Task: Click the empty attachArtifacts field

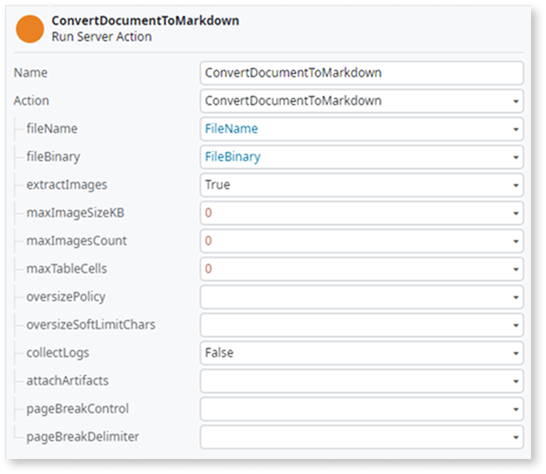Action: (361, 381)
